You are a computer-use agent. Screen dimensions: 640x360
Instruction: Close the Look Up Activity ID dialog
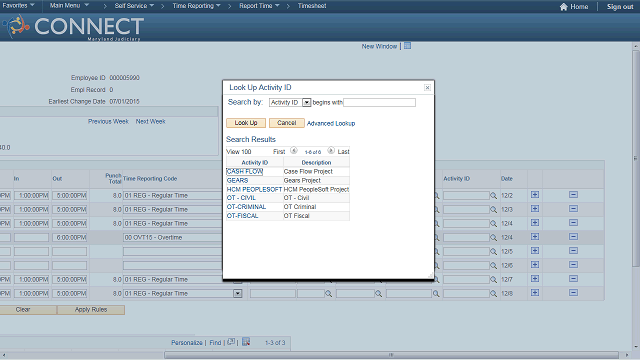[x=427, y=87]
